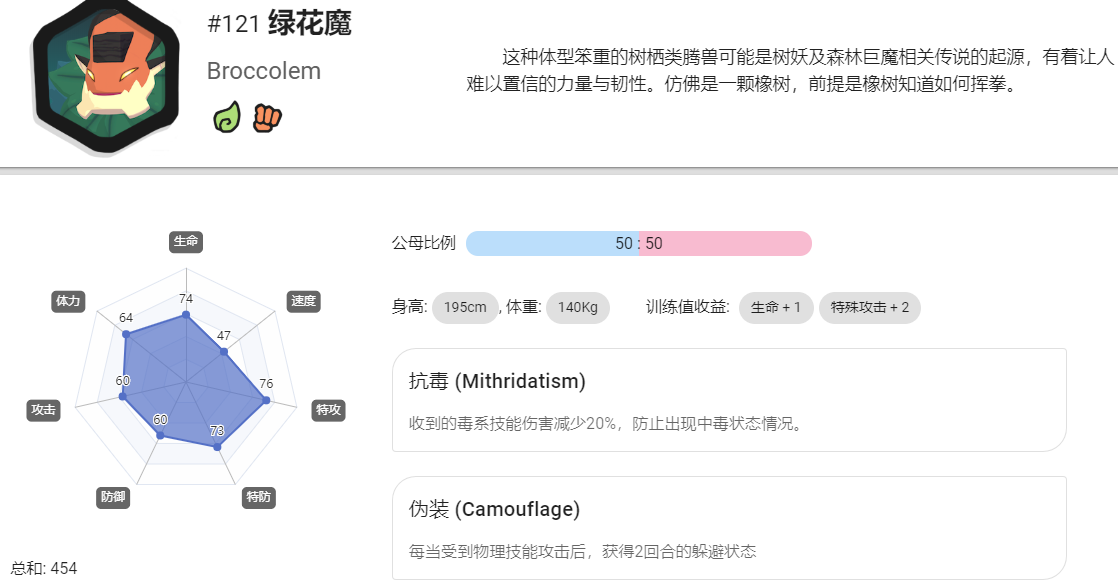The height and width of the screenshot is (583, 1118).
Task: Select the 防御 radar axis label
Action: [113, 497]
